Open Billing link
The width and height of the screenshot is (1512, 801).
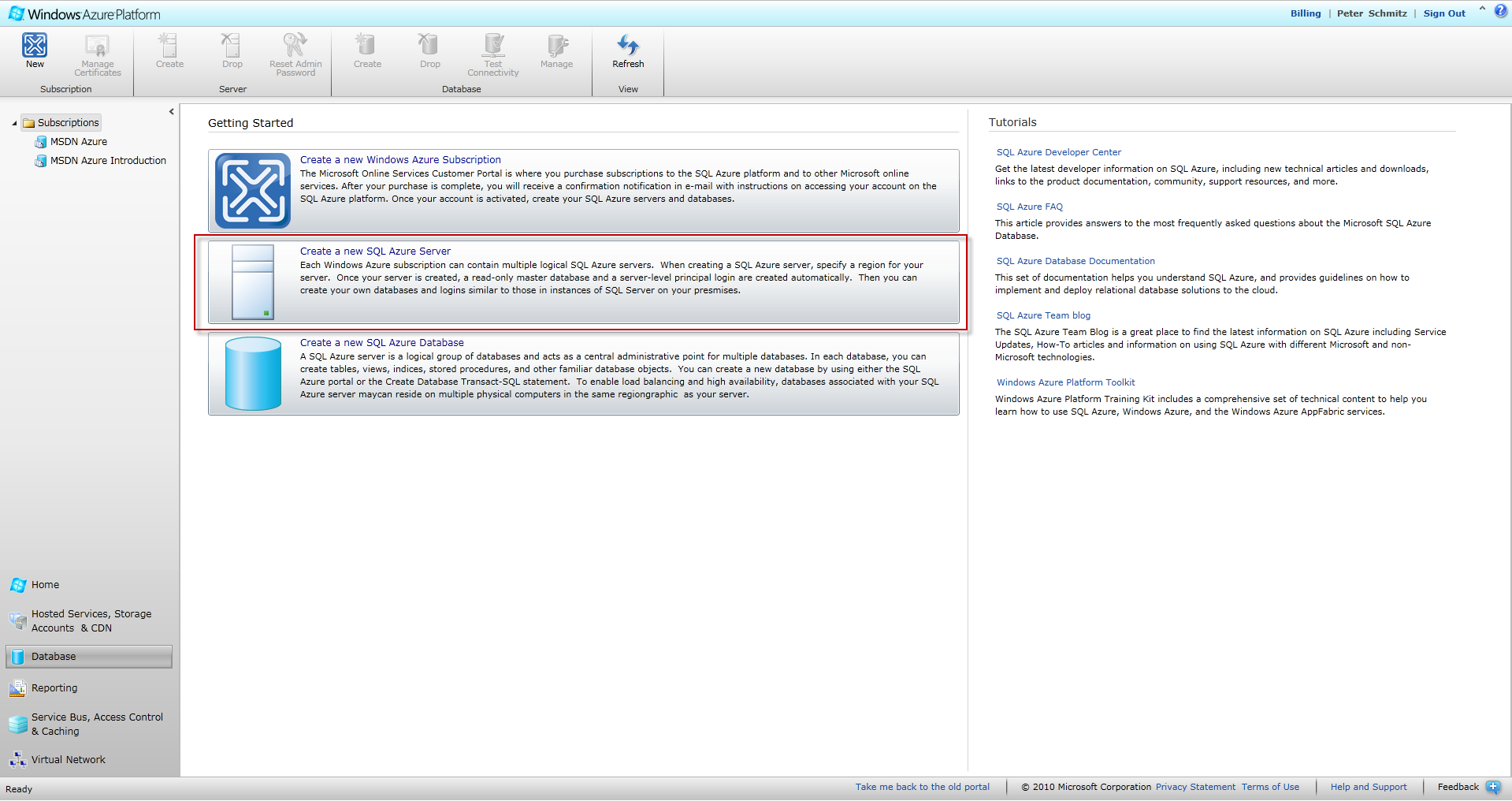coord(1306,13)
